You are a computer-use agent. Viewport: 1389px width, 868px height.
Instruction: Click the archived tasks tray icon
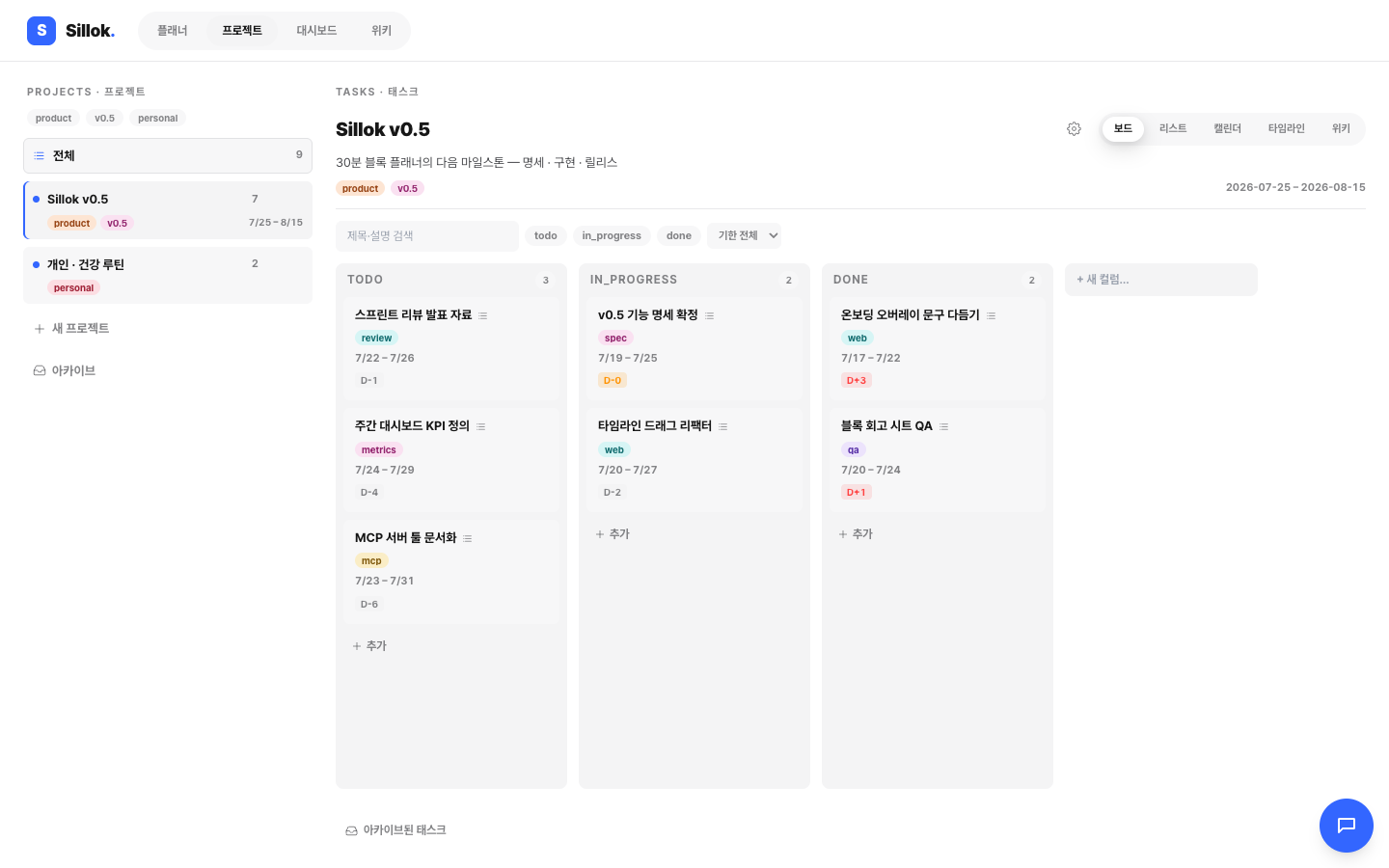(x=351, y=830)
